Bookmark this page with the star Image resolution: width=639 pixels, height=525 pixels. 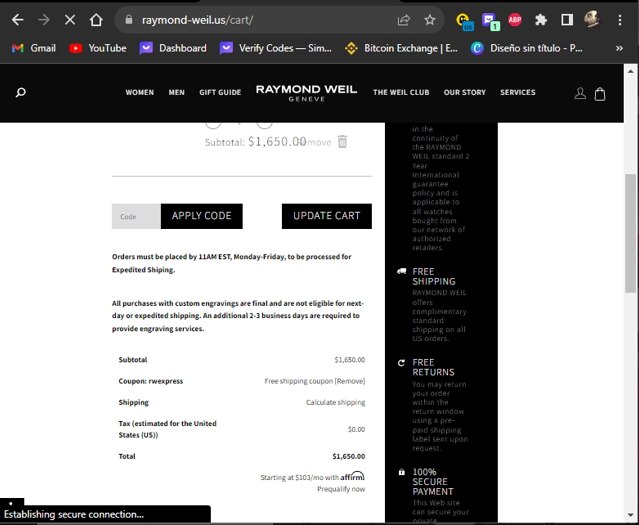(x=430, y=20)
